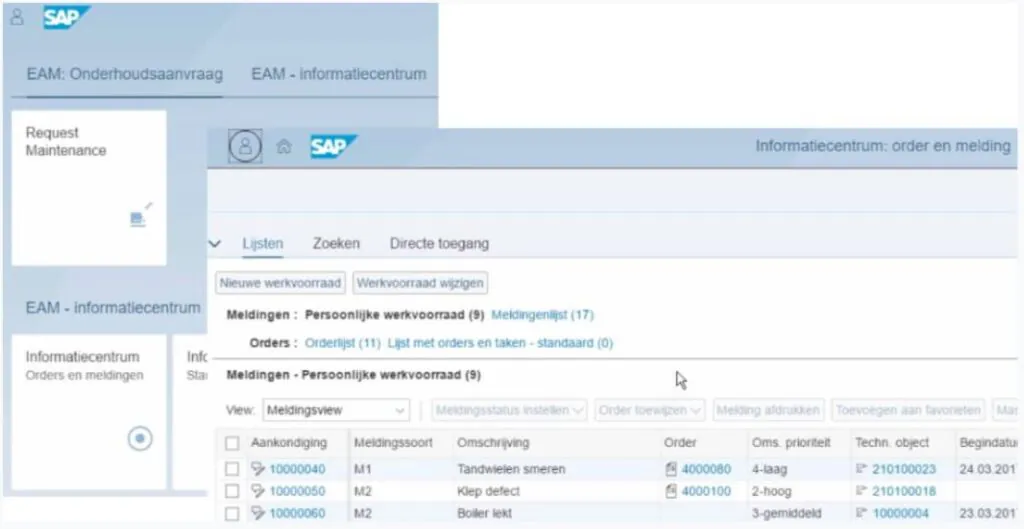The height and width of the screenshot is (529, 1024).
Task: Click the 4-laag priority cell
Action: coord(769,469)
